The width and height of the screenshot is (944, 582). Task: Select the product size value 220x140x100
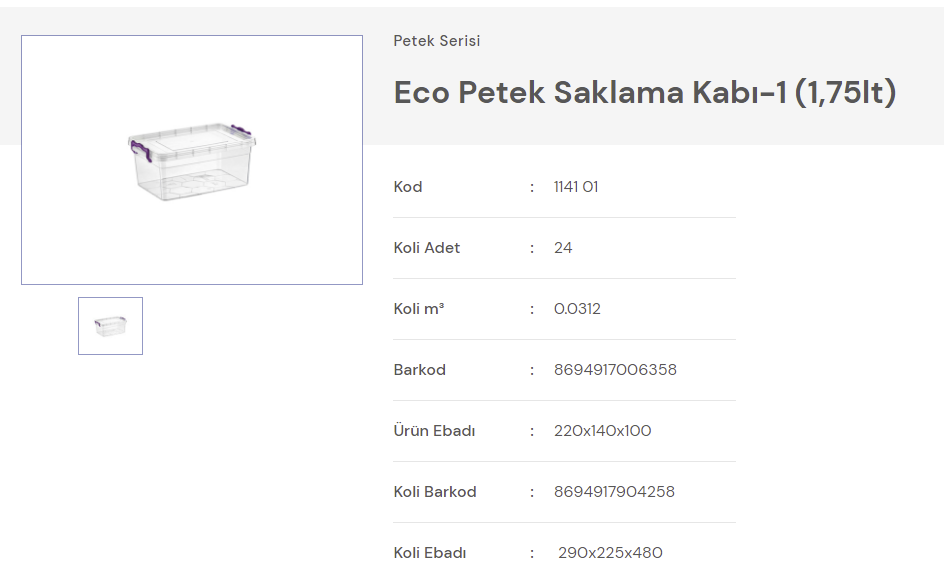coord(602,431)
